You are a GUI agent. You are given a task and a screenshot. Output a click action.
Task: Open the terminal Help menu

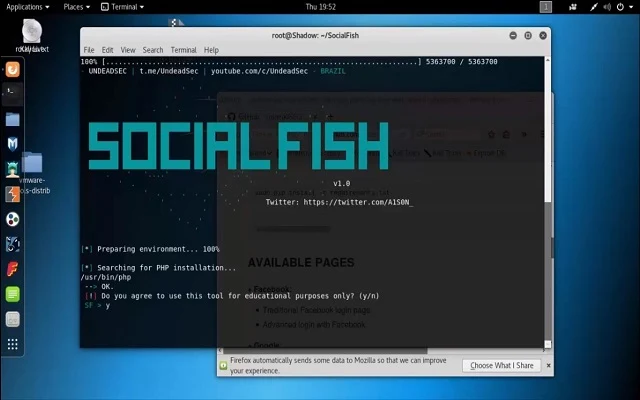point(211,50)
